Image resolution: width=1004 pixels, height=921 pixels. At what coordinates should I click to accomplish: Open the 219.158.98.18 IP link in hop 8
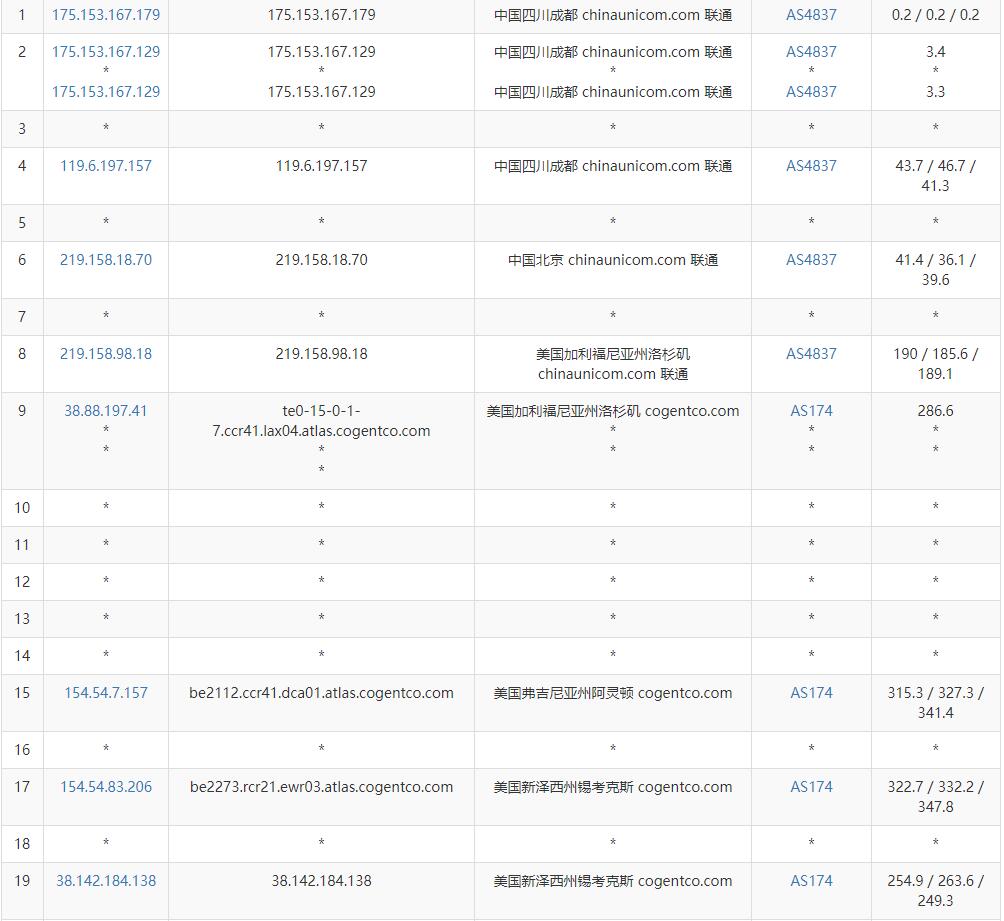(106, 354)
